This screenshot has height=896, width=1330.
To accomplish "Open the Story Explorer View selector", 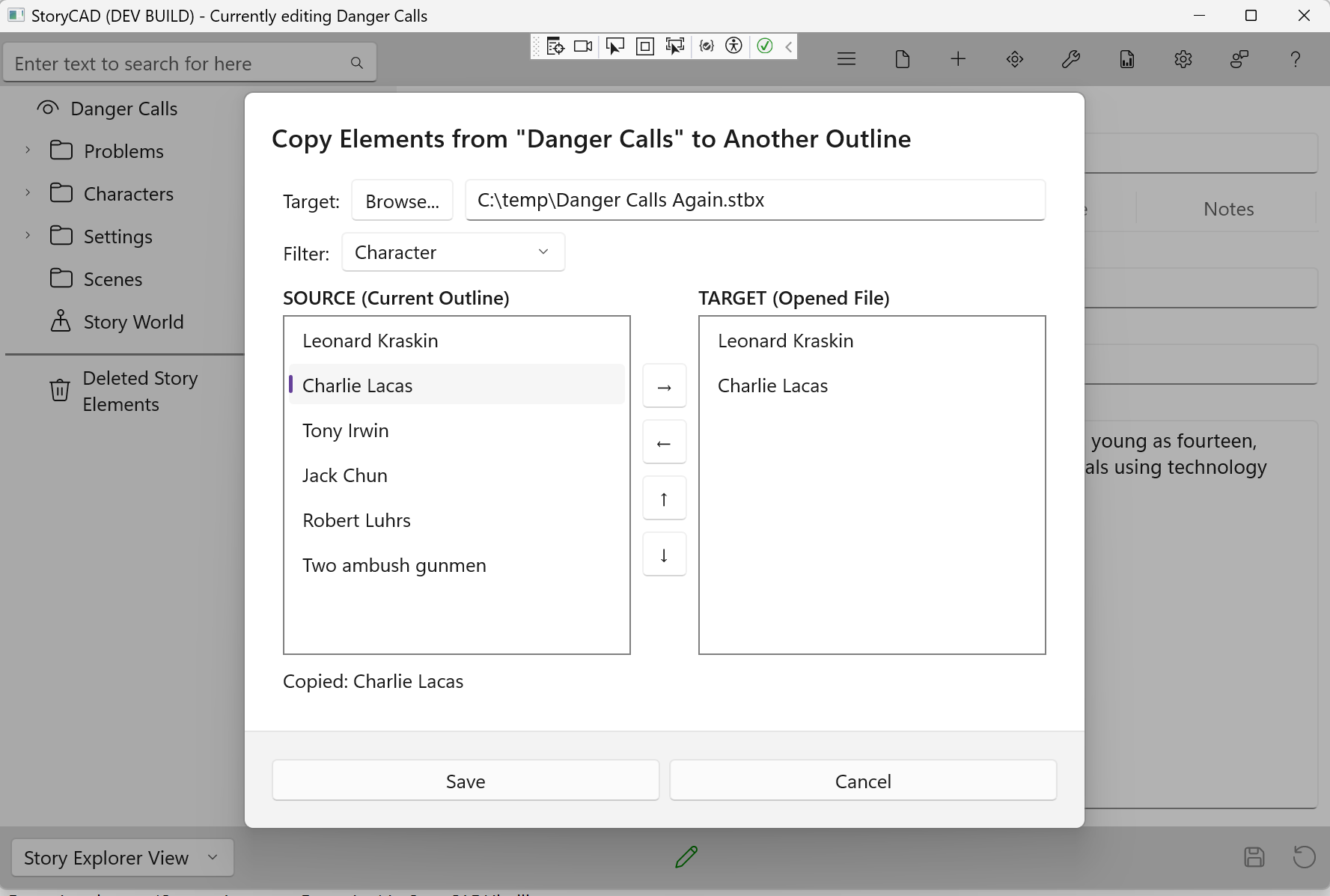I will pyautogui.click(x=121, y=858).
